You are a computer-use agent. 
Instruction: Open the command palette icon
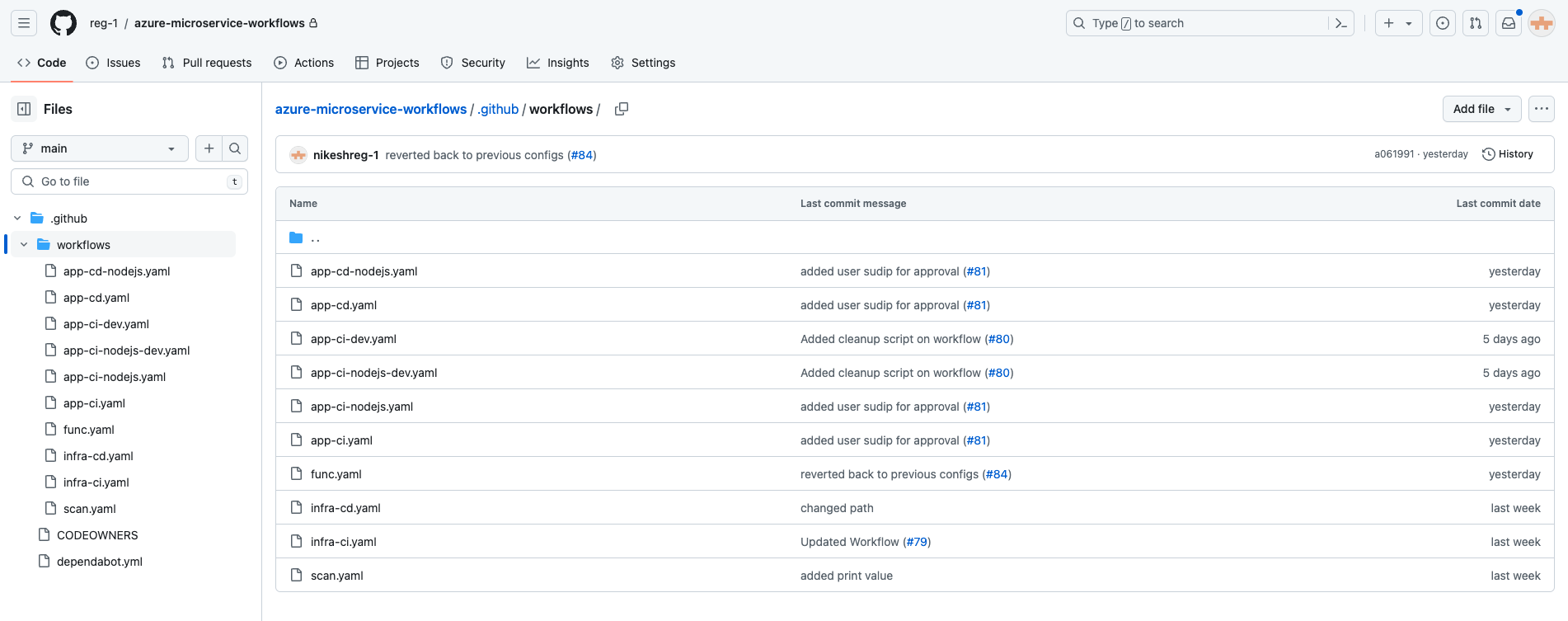point(1341,23)
